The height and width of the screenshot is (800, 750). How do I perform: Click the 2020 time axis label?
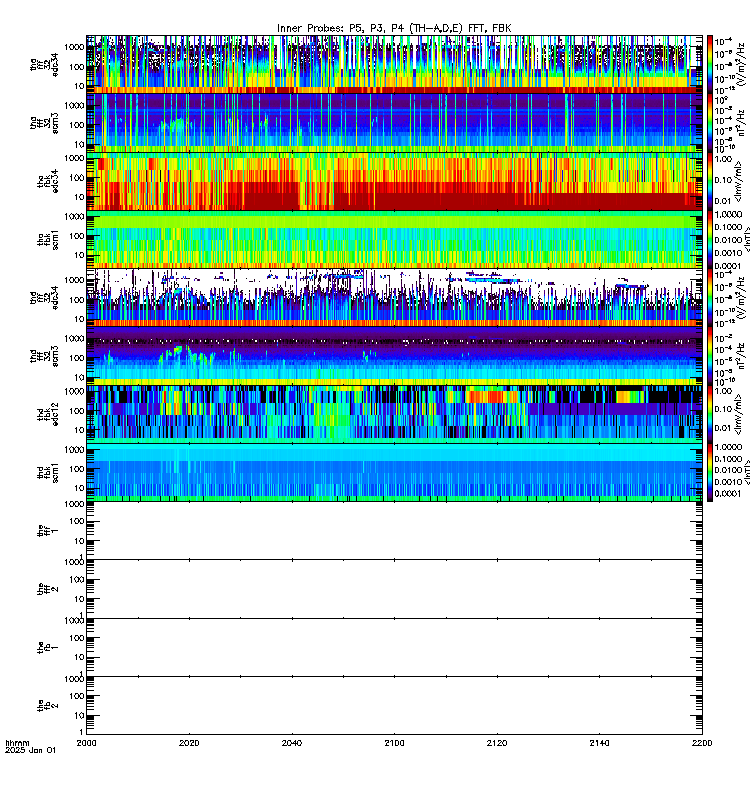click(189, 743)
